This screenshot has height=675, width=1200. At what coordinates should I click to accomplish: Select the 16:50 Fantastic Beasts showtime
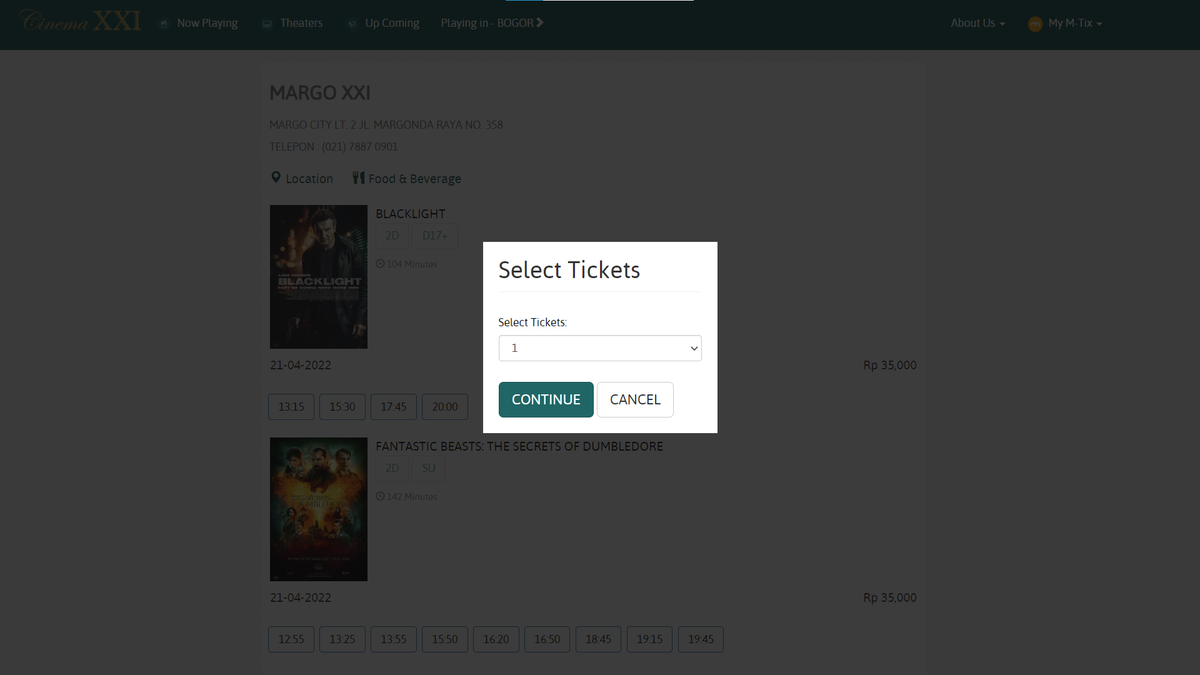(547, 639)
